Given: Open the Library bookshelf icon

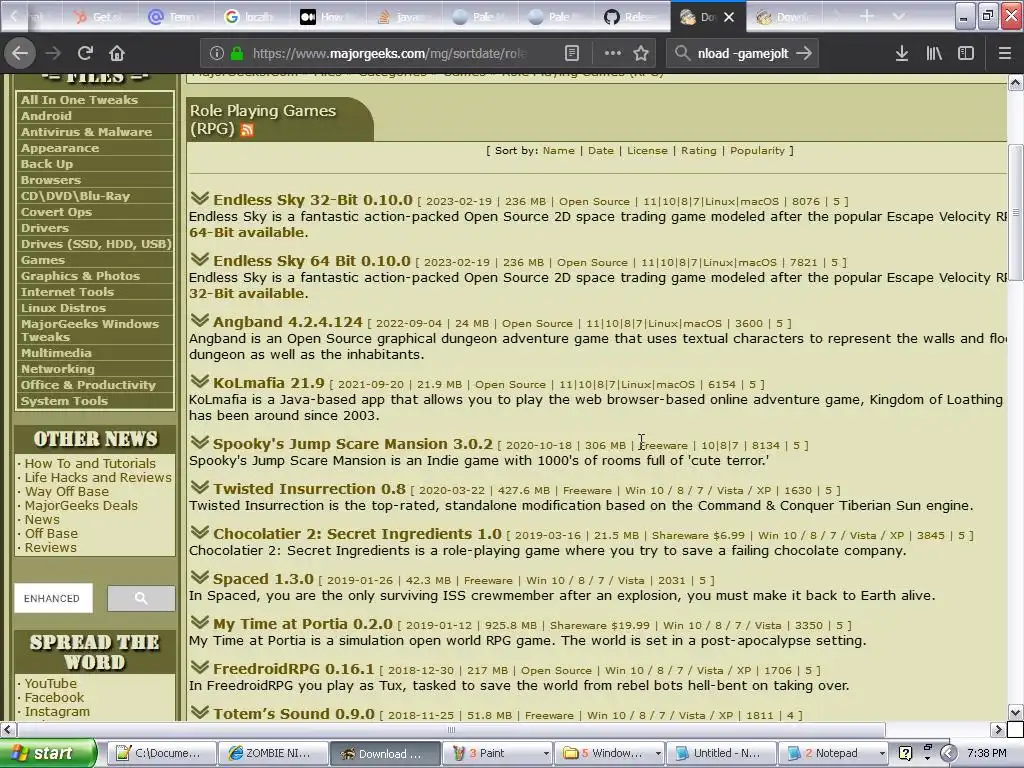Looking at the screenshot, I should click(934, 54).
